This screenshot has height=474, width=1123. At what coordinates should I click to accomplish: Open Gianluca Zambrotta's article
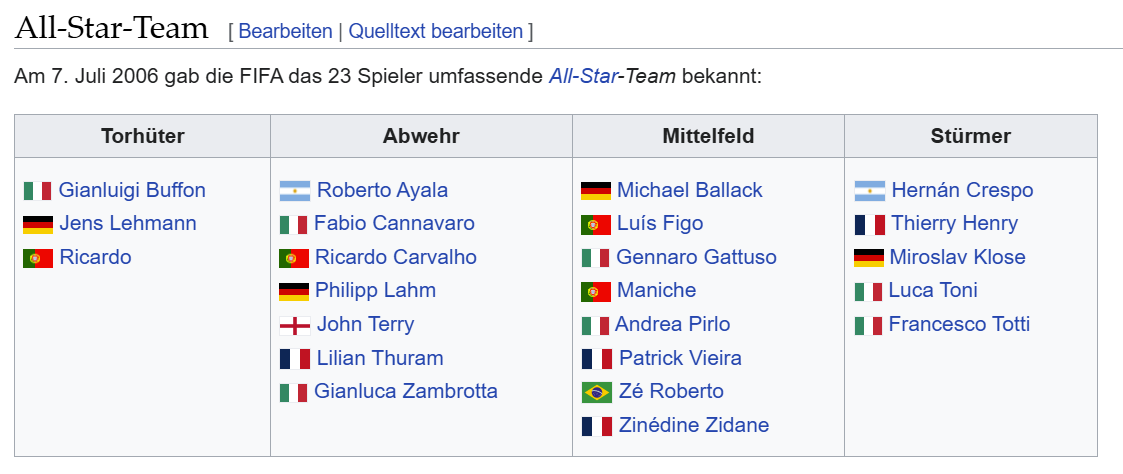[405, 392]
